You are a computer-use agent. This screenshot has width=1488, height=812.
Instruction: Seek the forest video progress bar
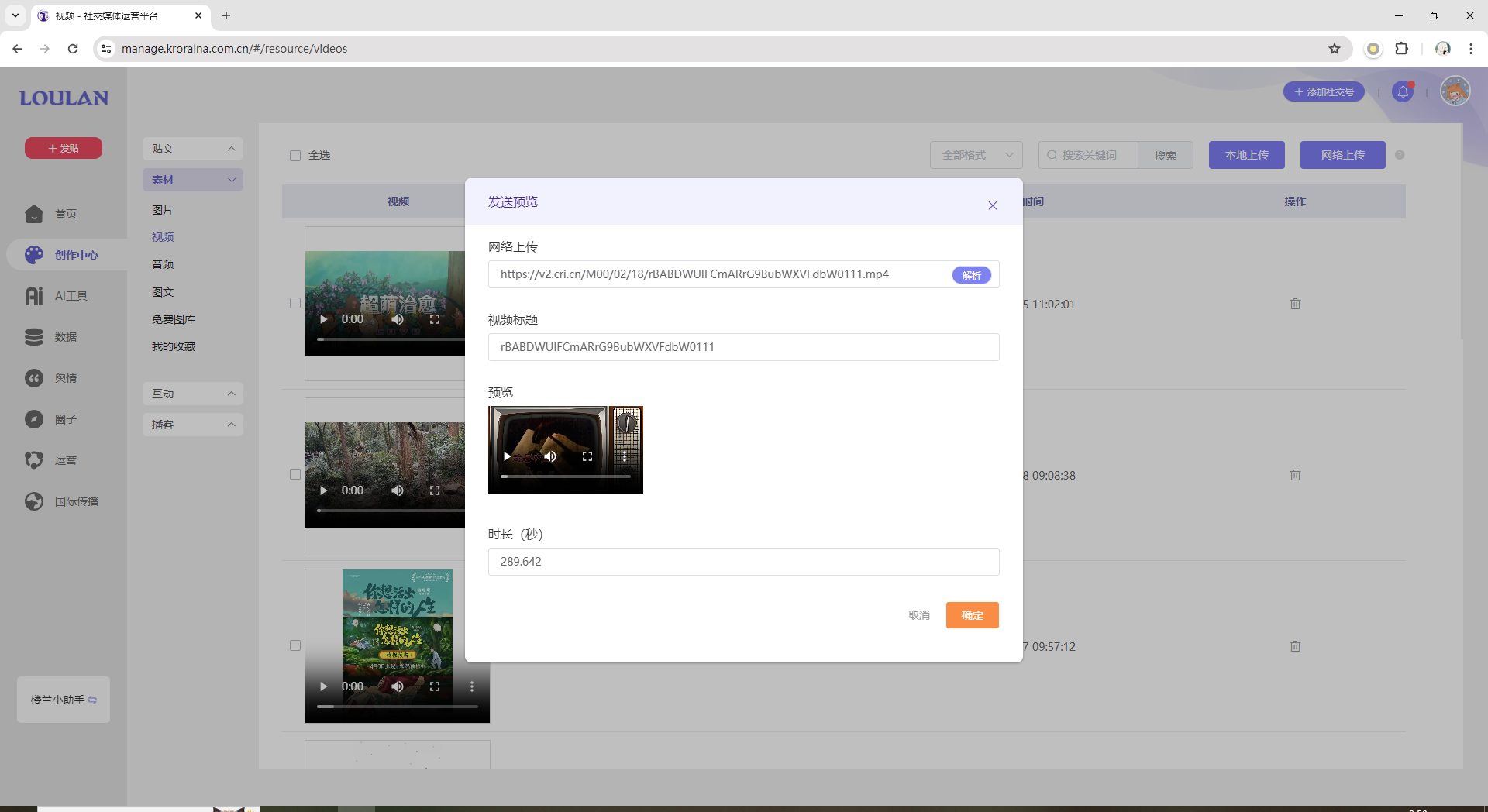(x=391, y=511)
